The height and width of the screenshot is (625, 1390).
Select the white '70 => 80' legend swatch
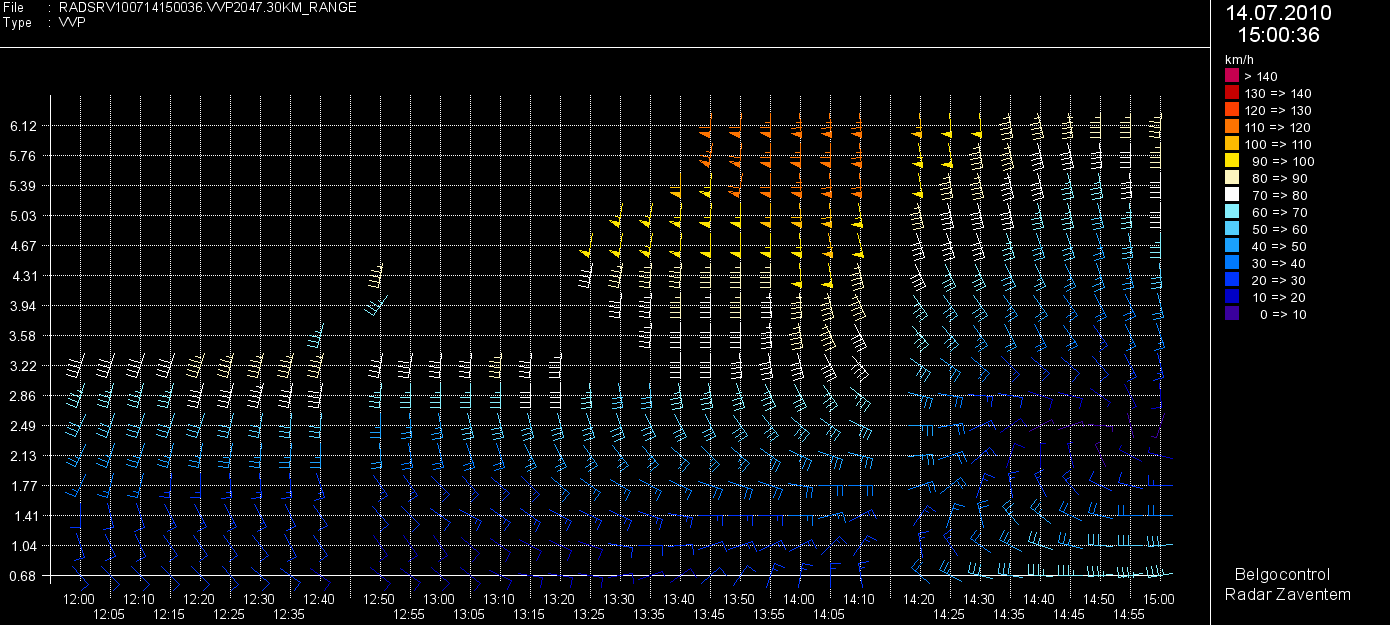(1232, 195)
